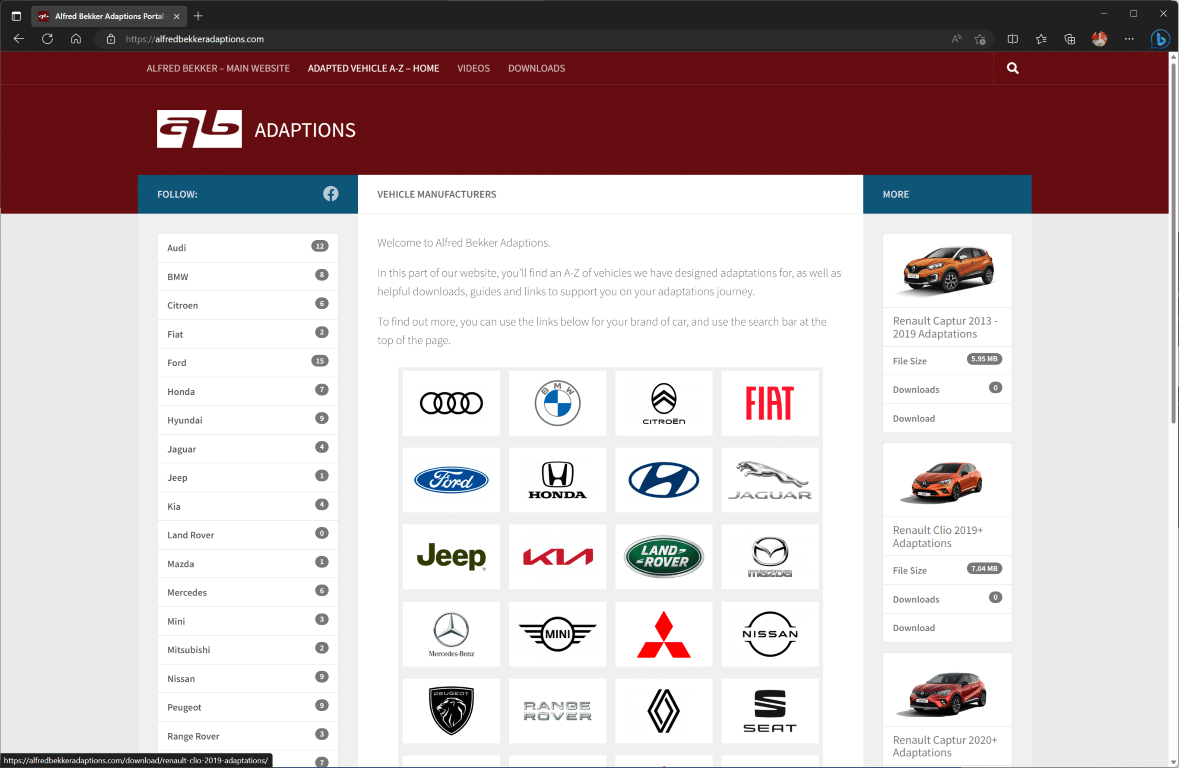
Task: Open the Renault Captur 2013 - 2019 Adaptations link
Action: click(945, 327)
